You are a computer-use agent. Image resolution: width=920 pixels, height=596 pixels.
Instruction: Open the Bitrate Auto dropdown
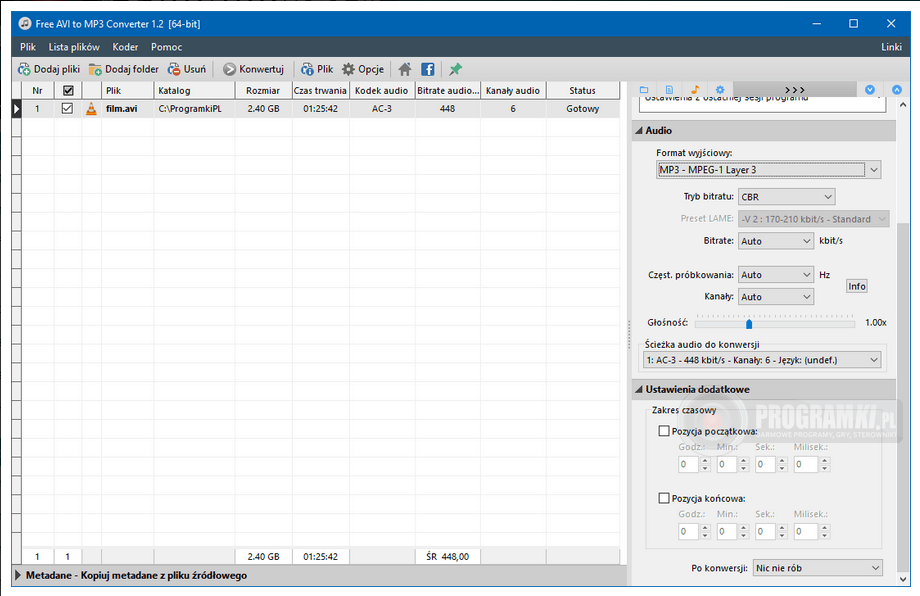[776, 241]
